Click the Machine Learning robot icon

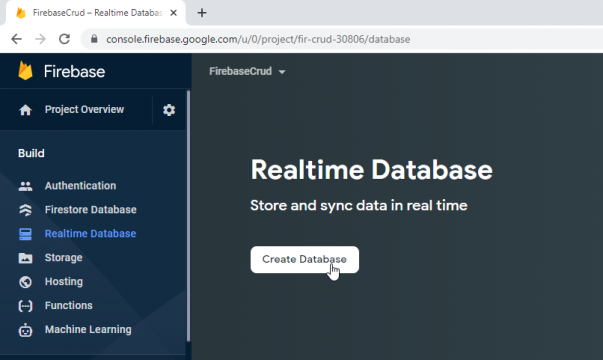(25, 330)
